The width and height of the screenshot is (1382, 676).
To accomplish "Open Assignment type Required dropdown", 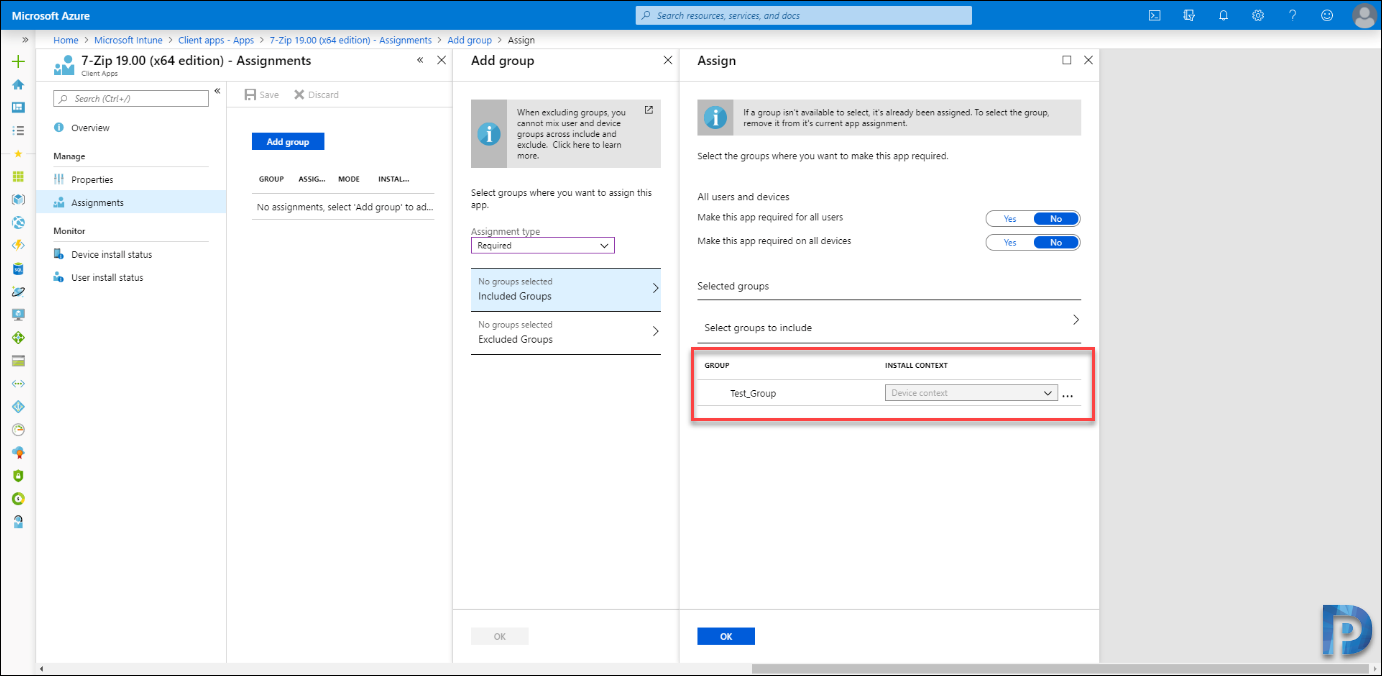I will point(543,245).
